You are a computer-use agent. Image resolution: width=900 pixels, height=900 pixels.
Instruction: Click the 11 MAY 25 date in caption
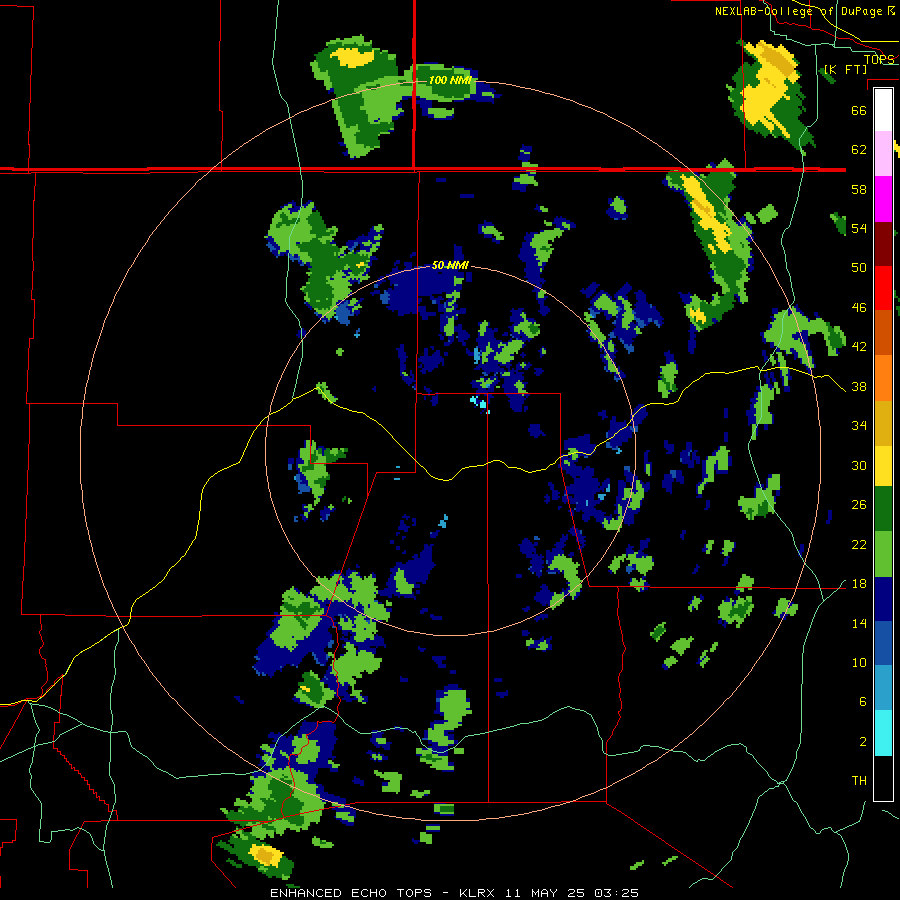[x=545, y=893]
